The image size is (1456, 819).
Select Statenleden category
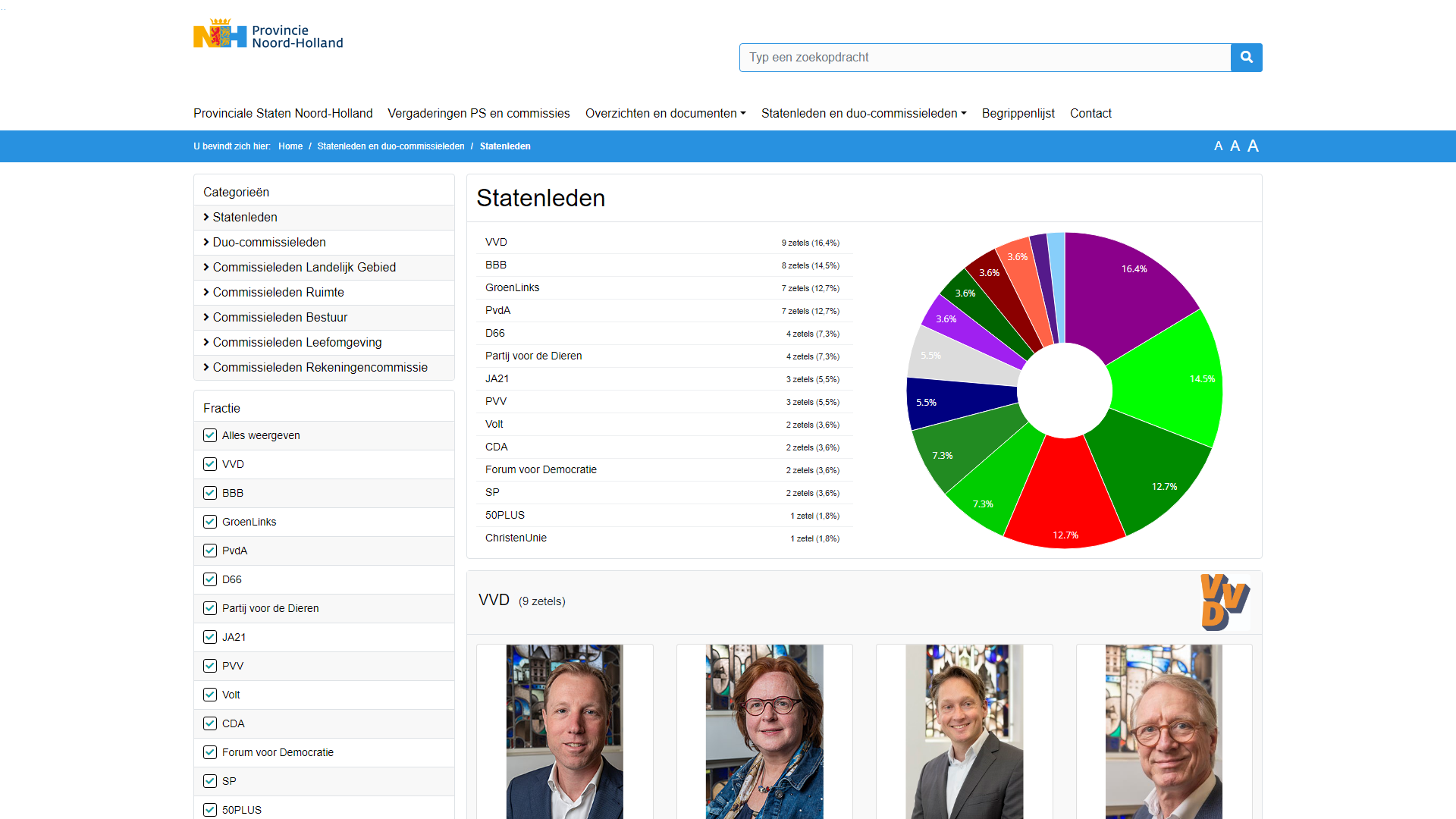click(324, 218)
